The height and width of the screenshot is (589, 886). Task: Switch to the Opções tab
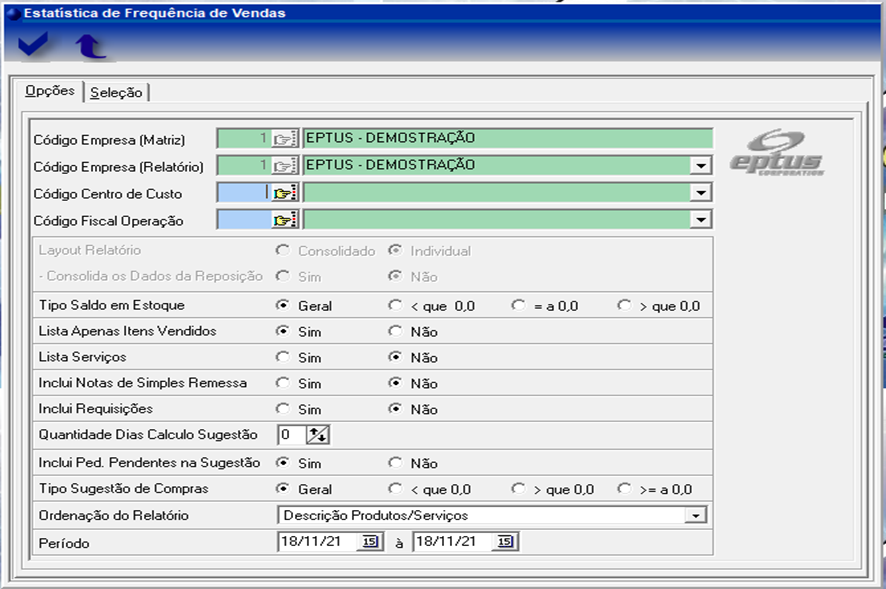pyautogui.click(x=49, y=91)
